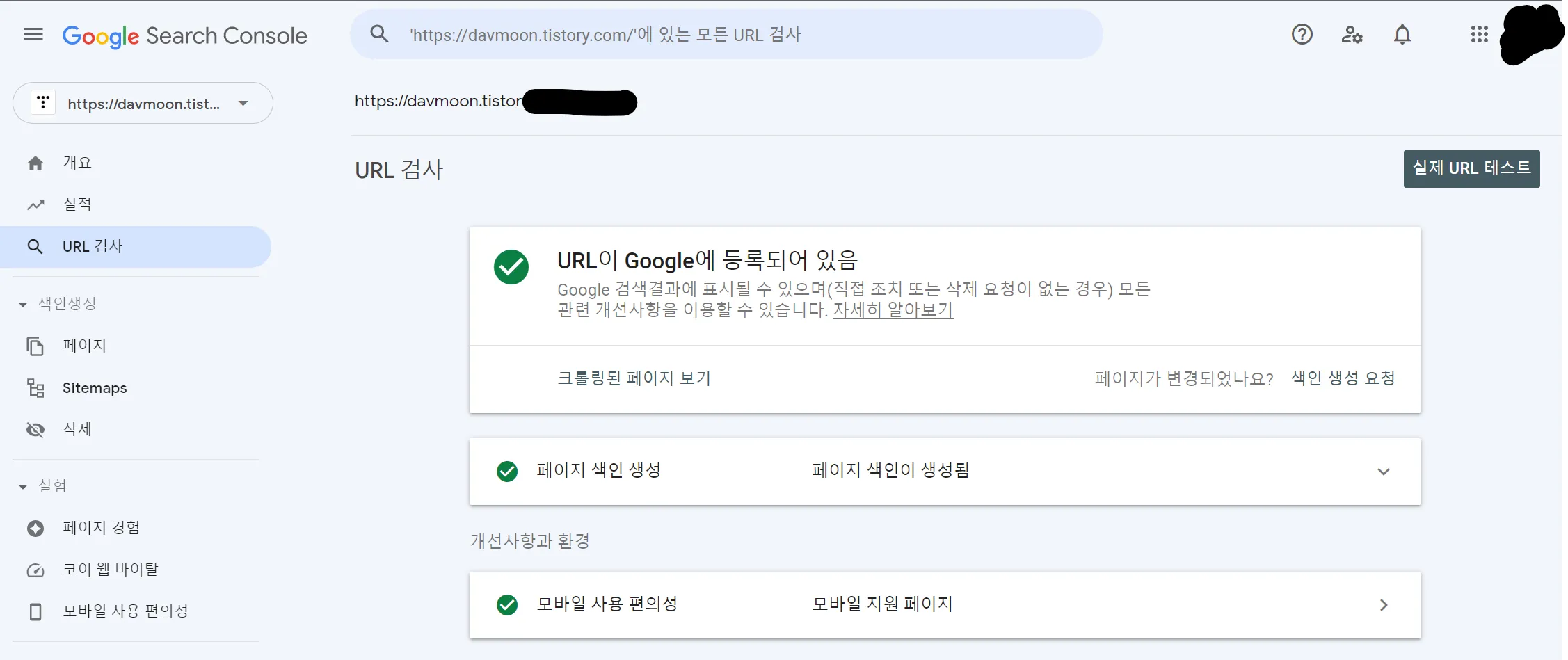Image resolution: width=1568 pixels, height=660 pixels.
Task: Click 크롤링된 페이지 보기
Action: pyautogui.click(x=634, y=378)
